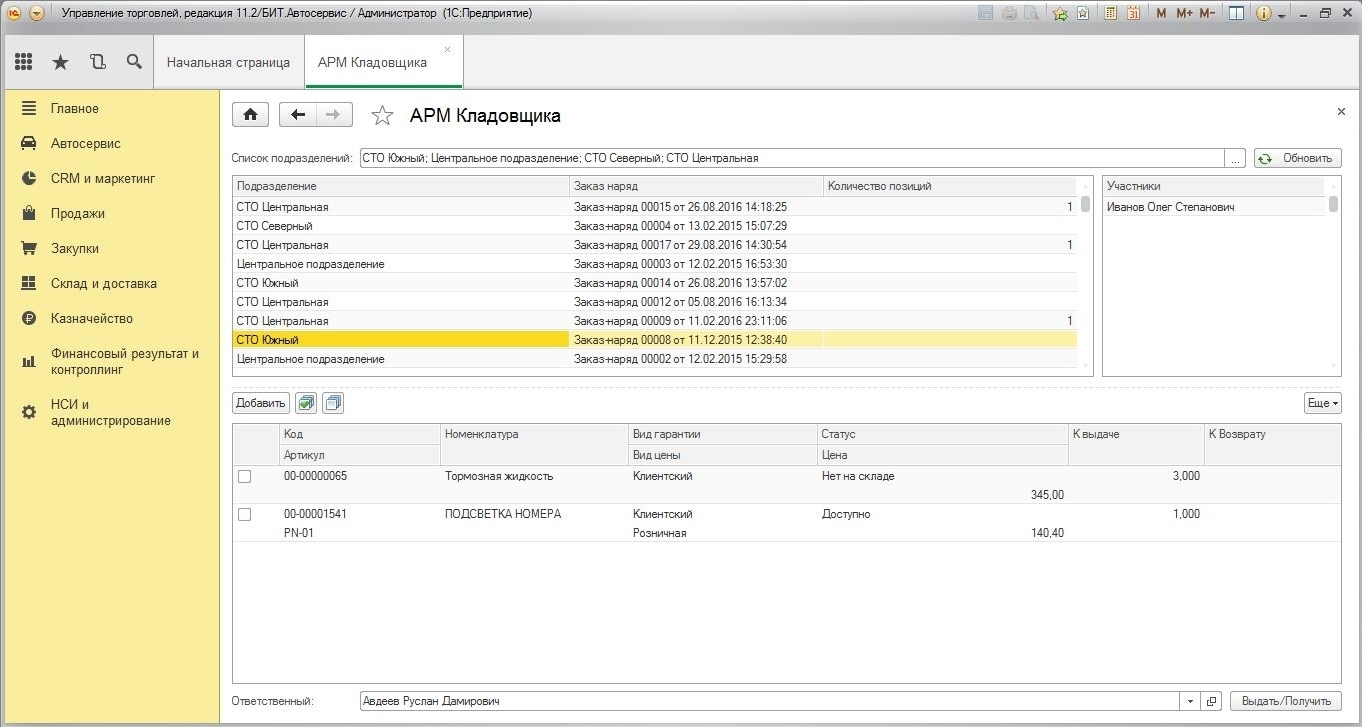The width and height of the screenshot is (1362, 727).
Task: Go back with the left arrow
Action: [297, 115]
